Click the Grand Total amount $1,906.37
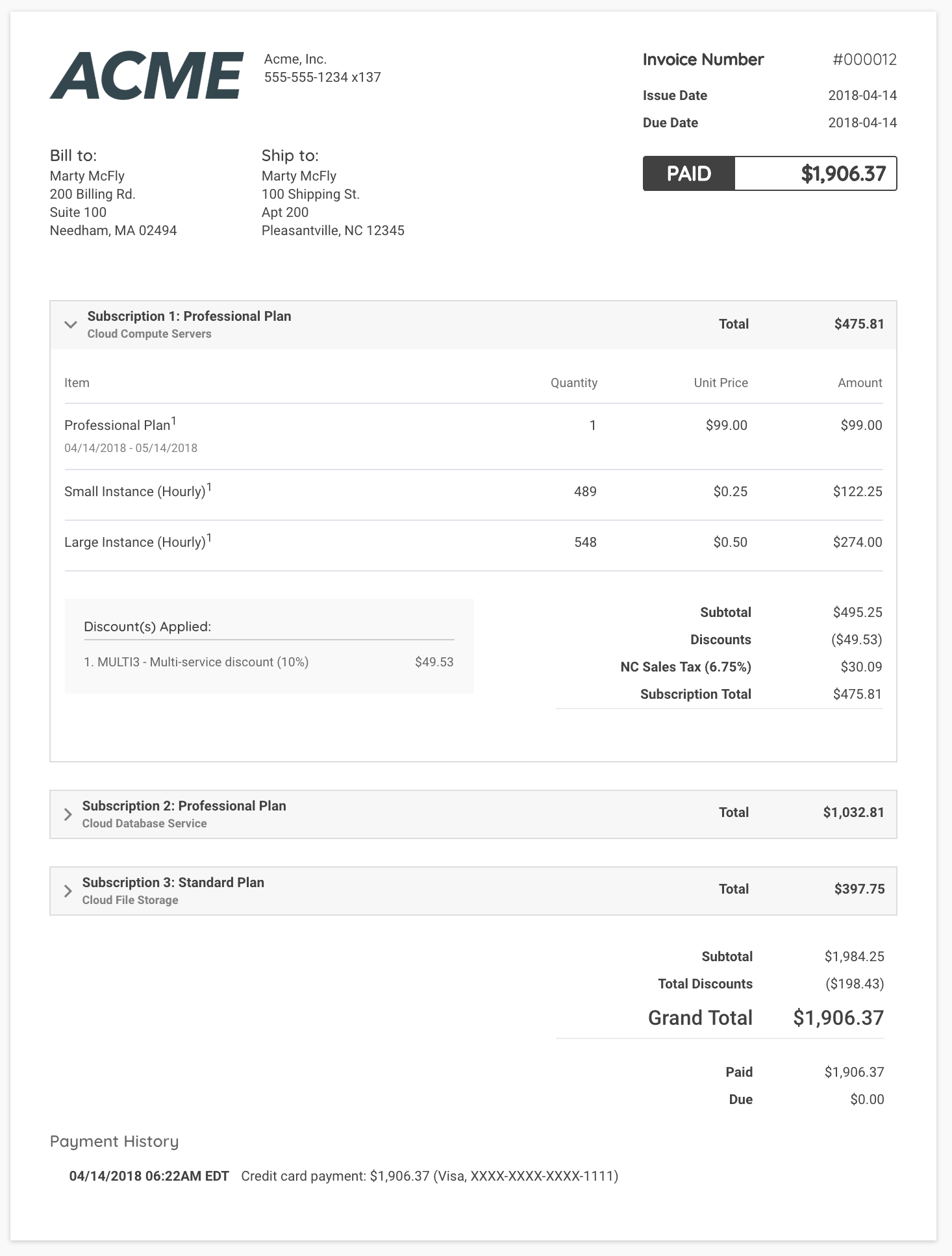952x1256 pixels. coord(838,1018)
